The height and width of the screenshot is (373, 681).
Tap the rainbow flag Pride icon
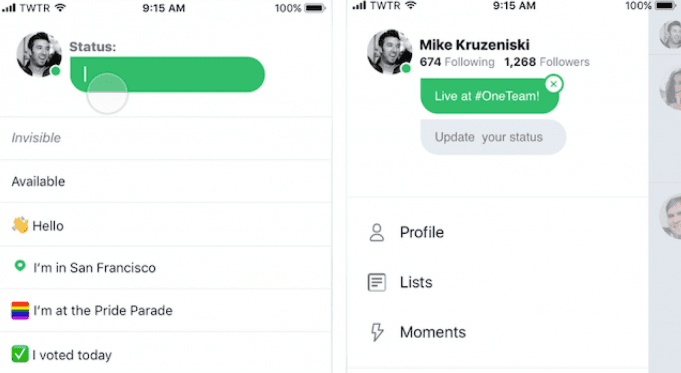tap(20, 310)
